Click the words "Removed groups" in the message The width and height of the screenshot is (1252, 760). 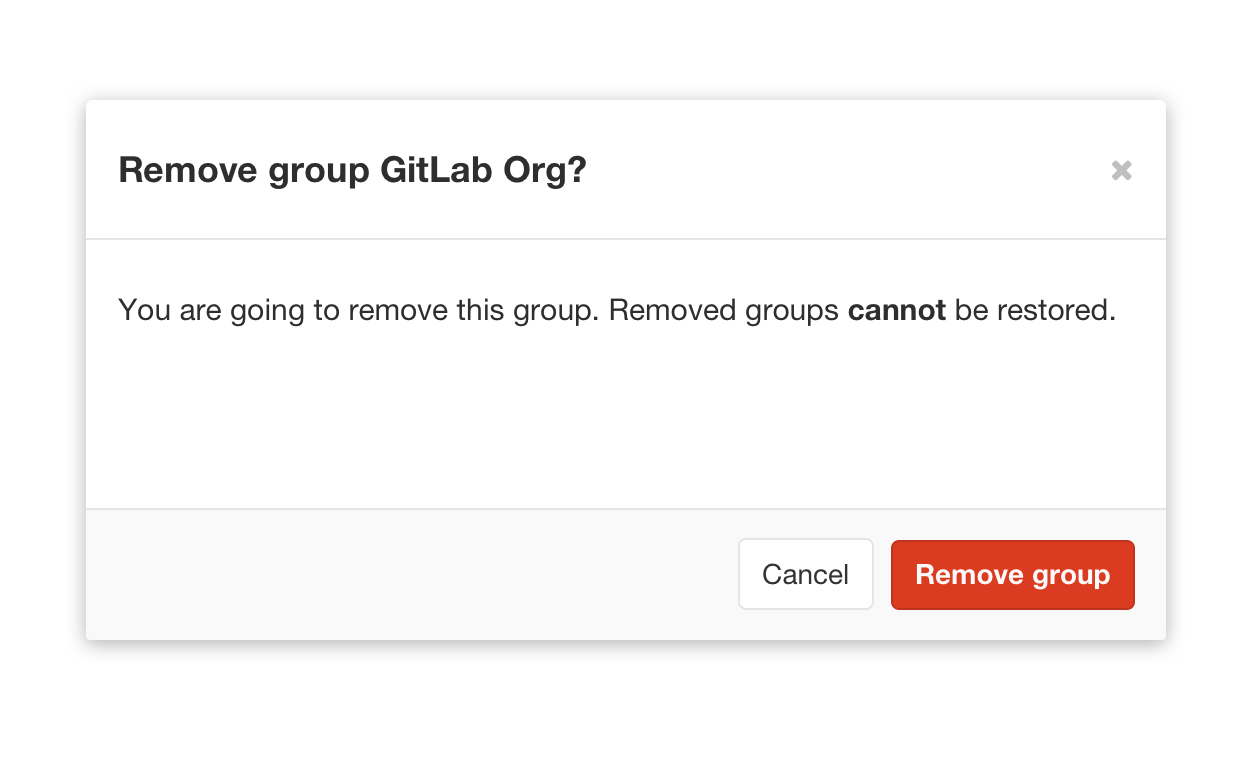tap(723, 311)
